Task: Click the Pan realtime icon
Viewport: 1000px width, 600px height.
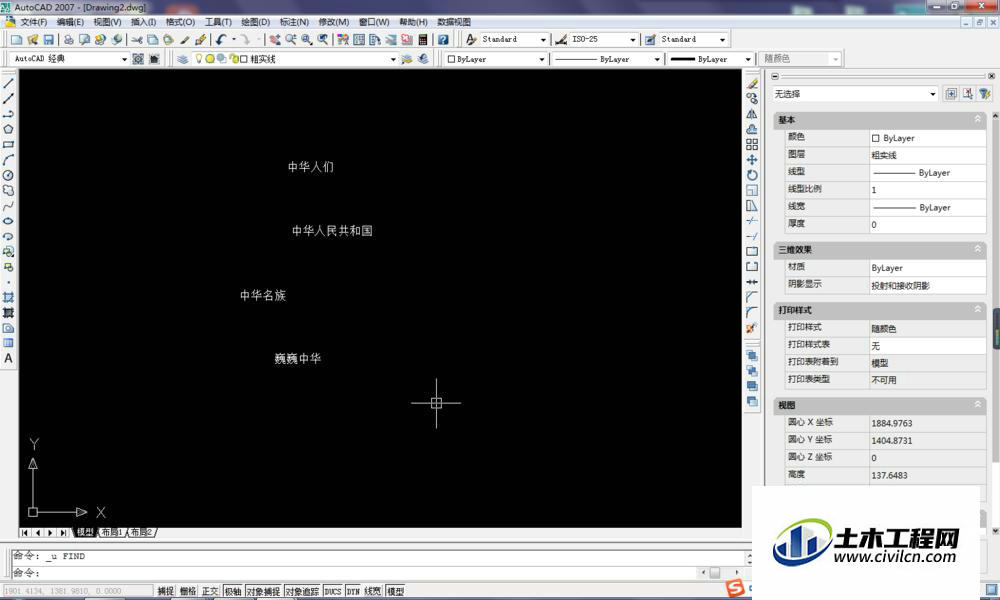Action: pos(275,40)
